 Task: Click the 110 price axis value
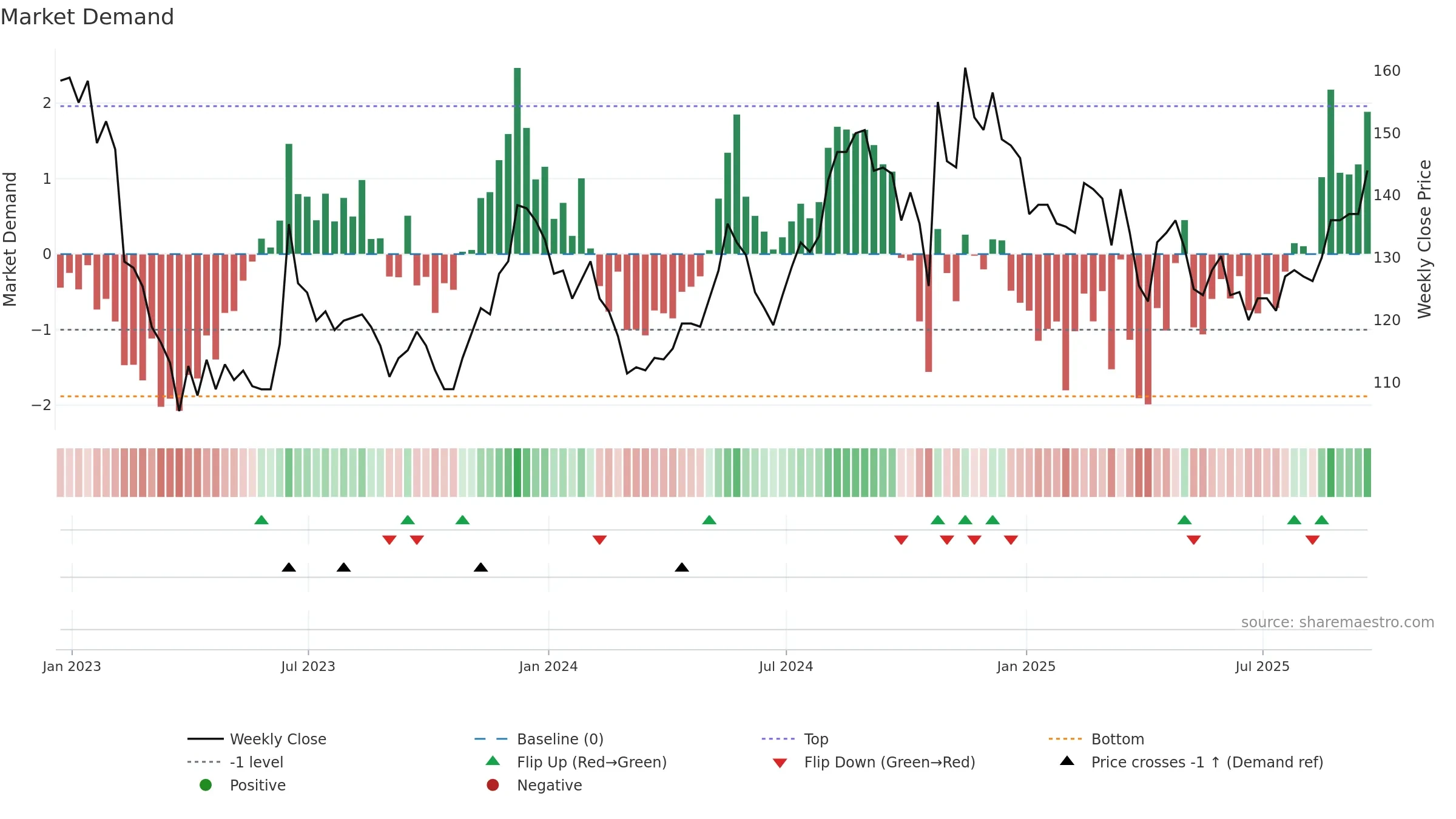tap(1387, 383)
